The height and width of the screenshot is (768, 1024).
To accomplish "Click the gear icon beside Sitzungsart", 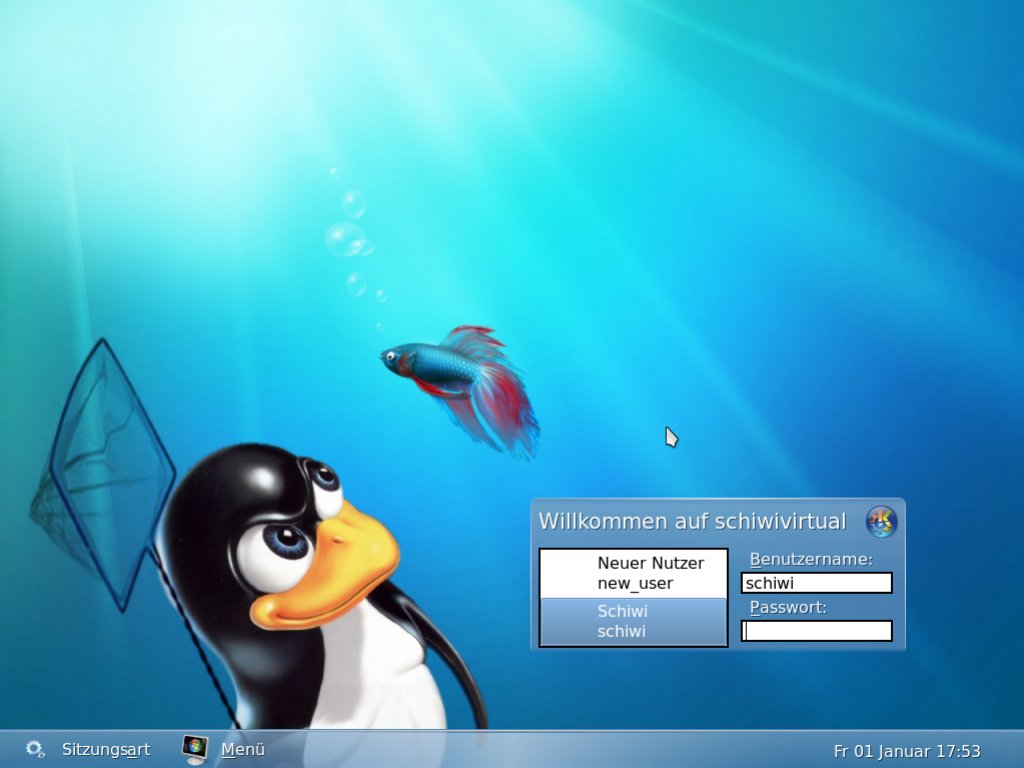I will coord(35,749).
